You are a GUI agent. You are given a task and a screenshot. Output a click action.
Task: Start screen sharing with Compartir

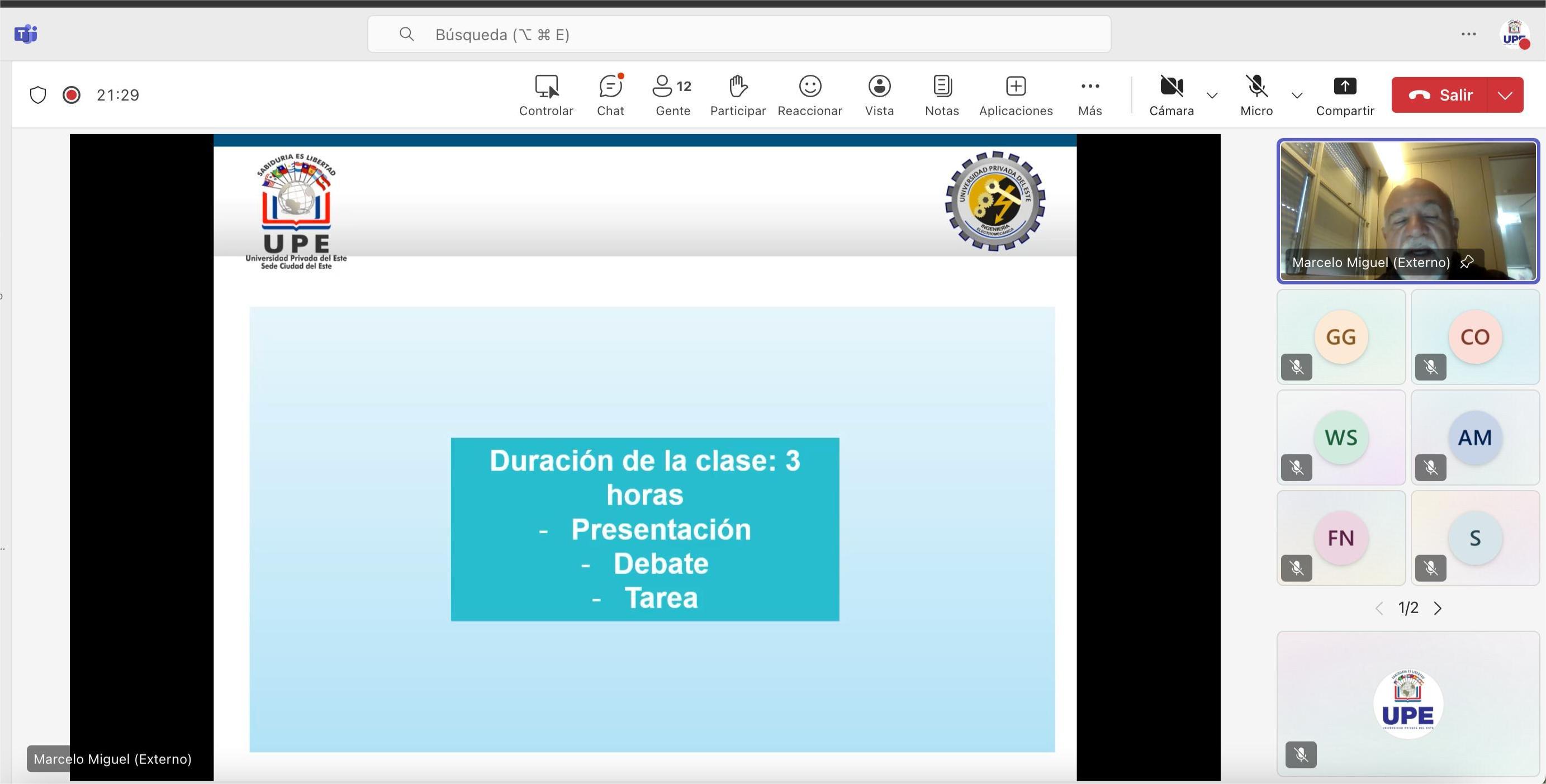click(x=1345, y=94)
